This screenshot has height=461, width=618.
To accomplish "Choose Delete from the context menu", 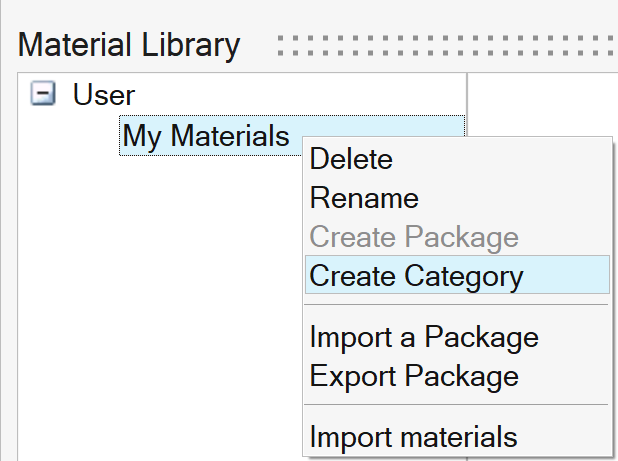I will pos(351,159).
